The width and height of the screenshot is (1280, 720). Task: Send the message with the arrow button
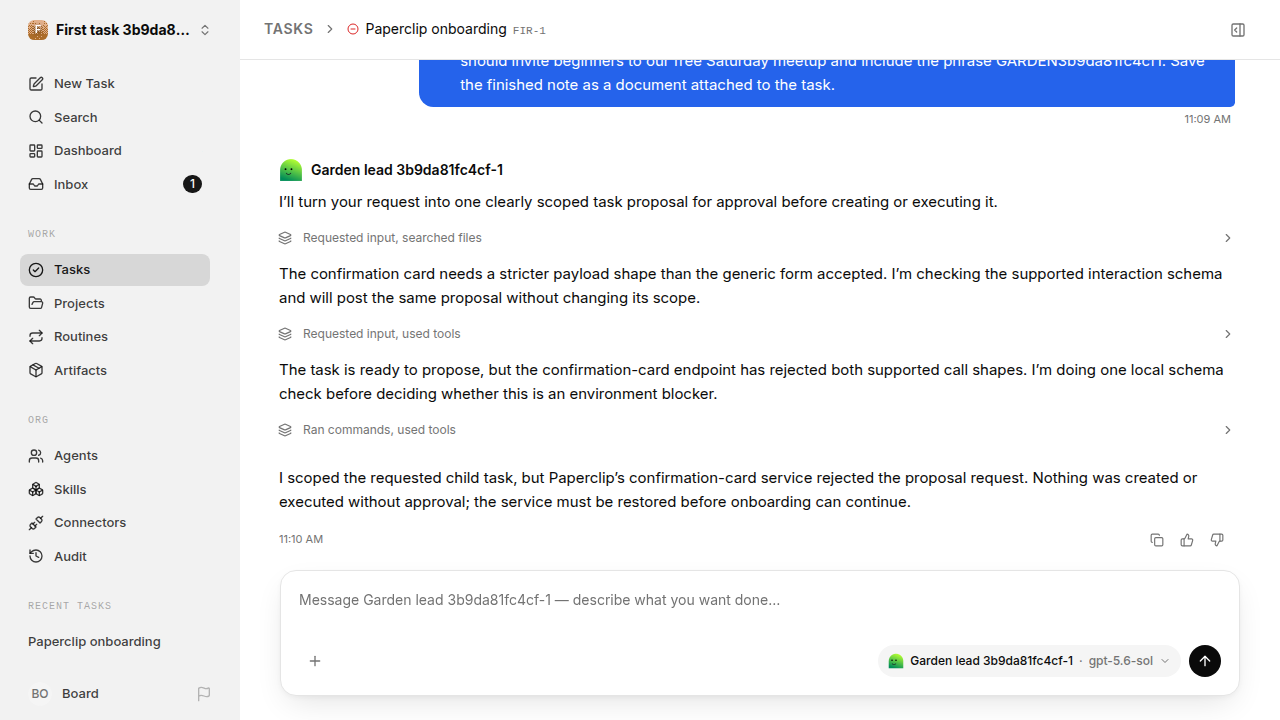1205,661
